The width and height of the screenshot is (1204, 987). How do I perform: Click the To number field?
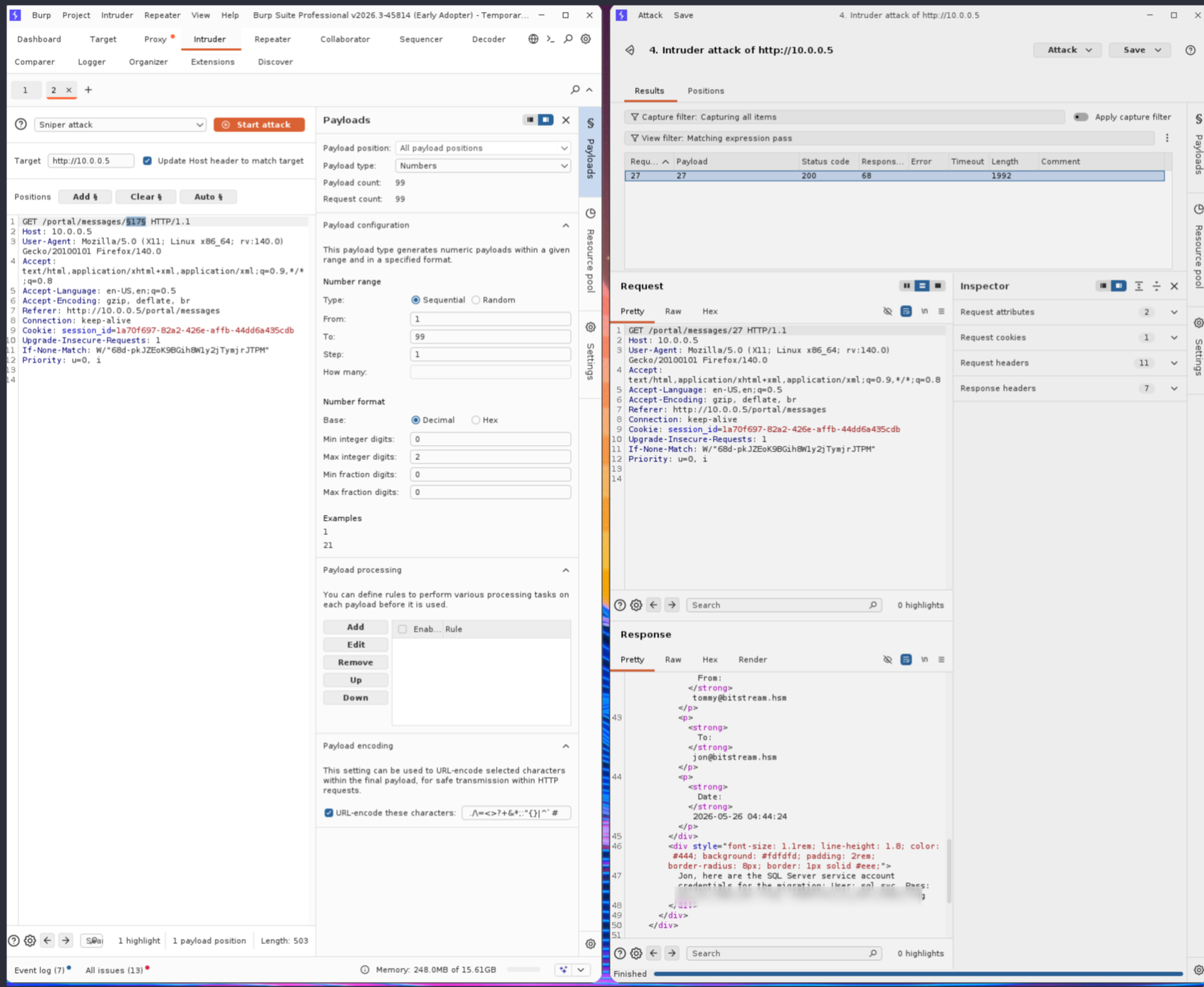tap(490, 337)
